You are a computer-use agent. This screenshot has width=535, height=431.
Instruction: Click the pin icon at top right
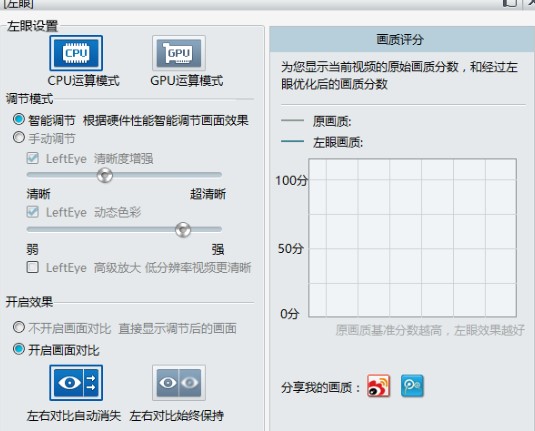(510, 3)
